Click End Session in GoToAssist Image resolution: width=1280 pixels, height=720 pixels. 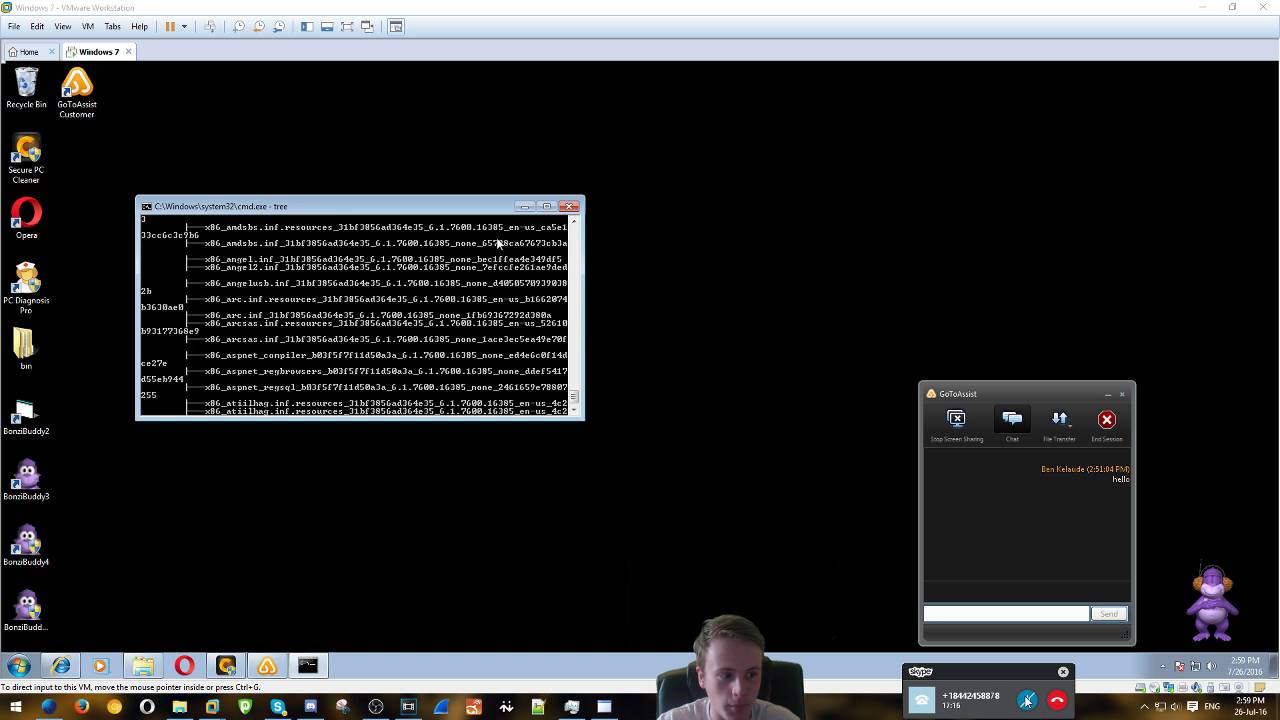point(1106,425)
